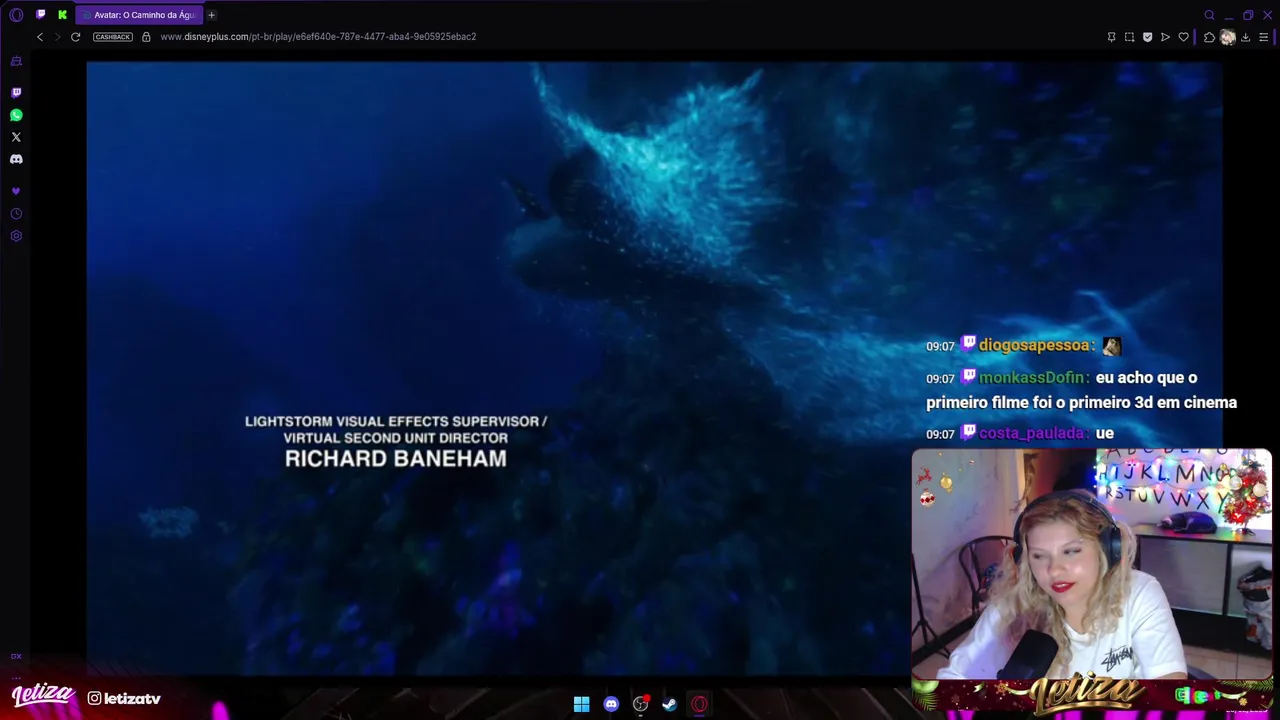Click the pinboard pin toolbar icon

[1111, 37]
